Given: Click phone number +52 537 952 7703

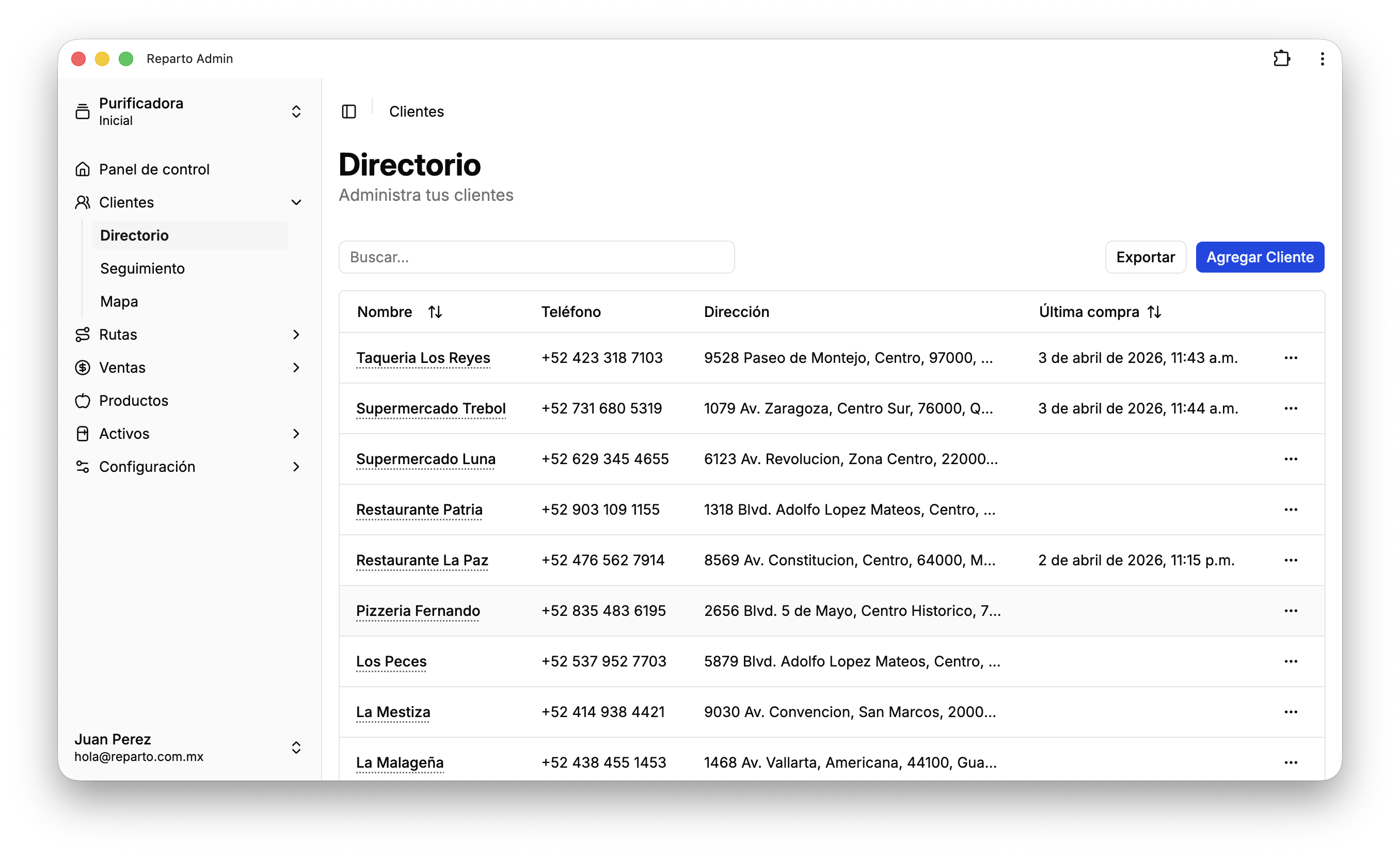Looking at the screenshot, I should click(603, 661).
